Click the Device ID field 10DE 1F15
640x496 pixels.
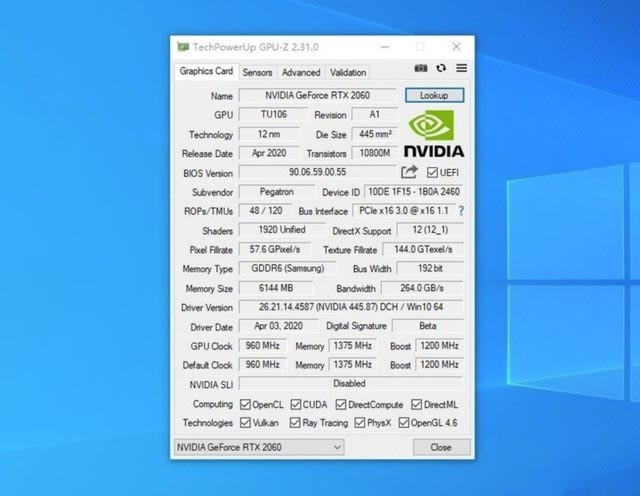pyautogui.click(x=414, y=191)
